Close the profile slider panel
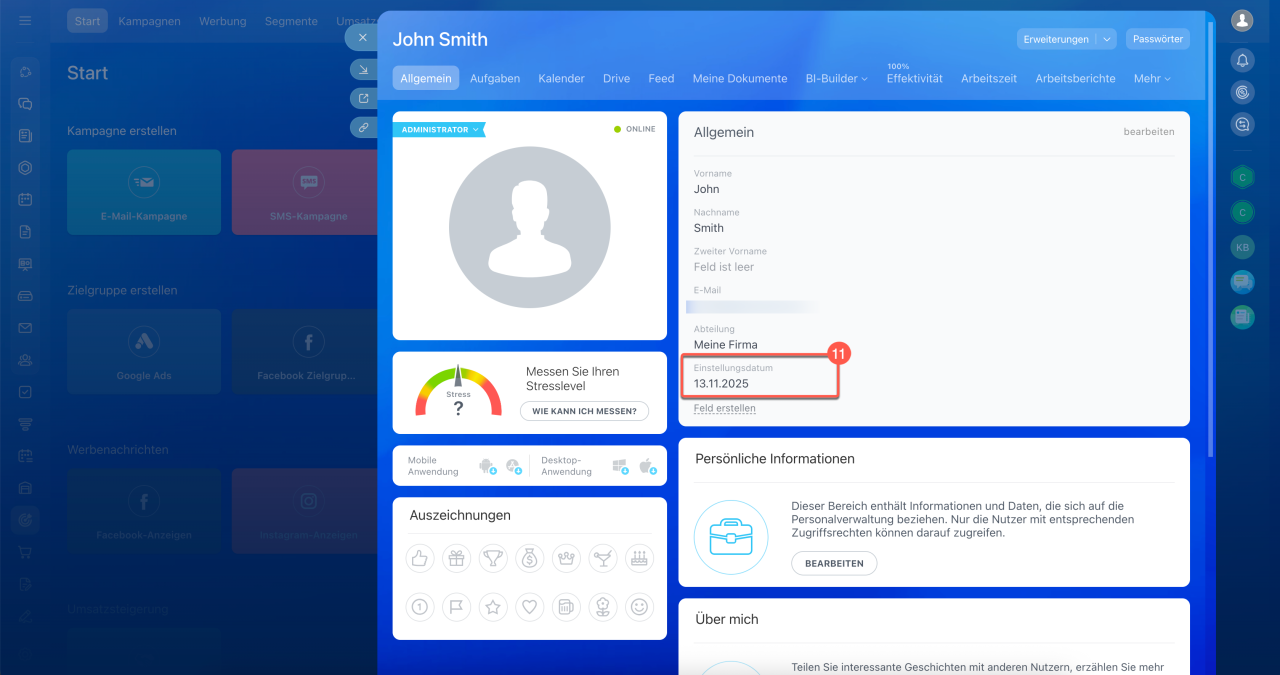This screenshot has height=675, width=1280. tap(363, 37)
